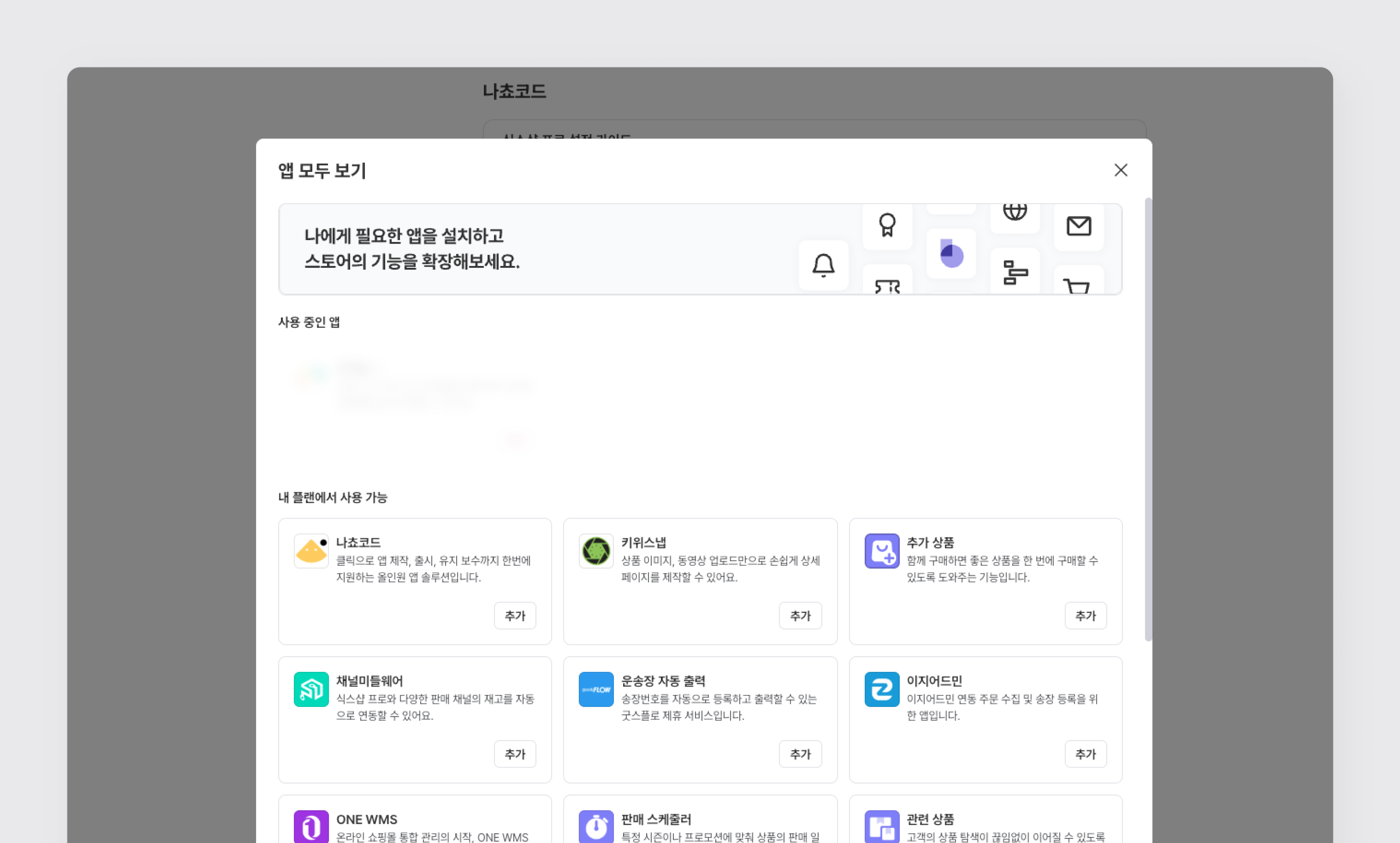This screenshot has width=1400, height=843.
Task: Add the 이지어드민 app
Action: (x=1086, y=754)
